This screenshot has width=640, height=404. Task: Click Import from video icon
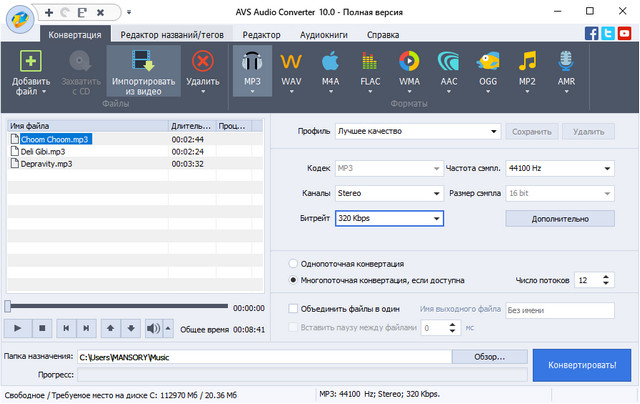pyautogui.click(x=143, y=62)
